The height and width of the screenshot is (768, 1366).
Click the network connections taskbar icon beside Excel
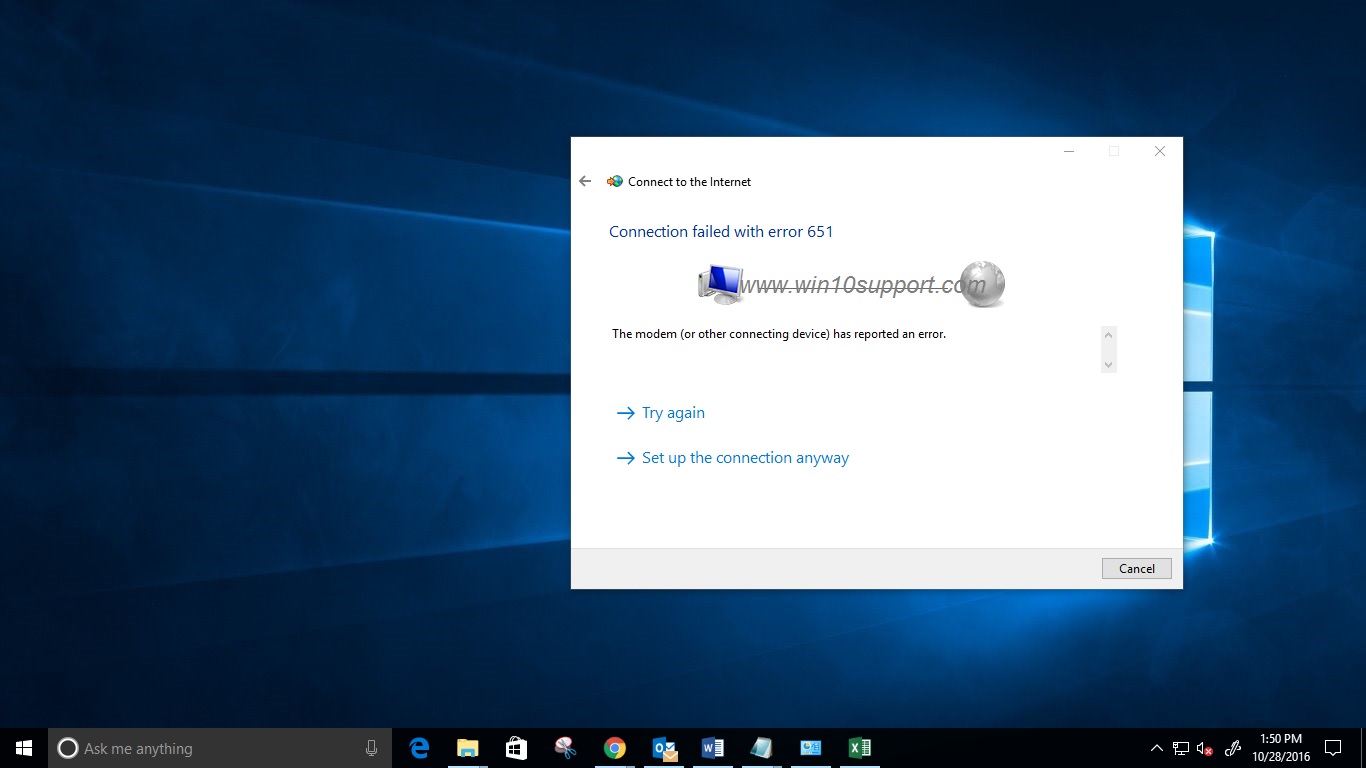(810, 748)
